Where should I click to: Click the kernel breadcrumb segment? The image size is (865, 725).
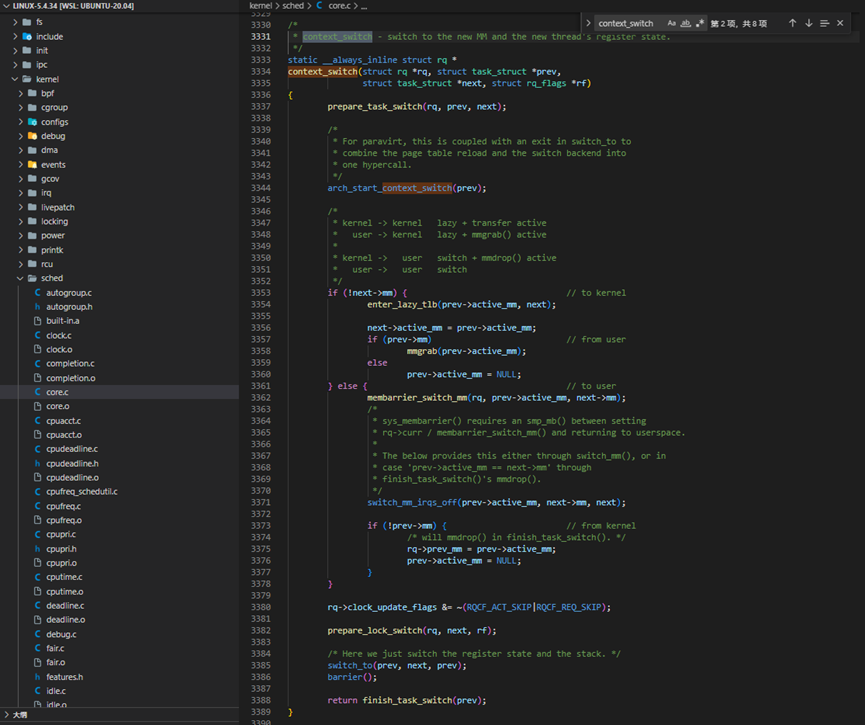click(x=260, y=6)
